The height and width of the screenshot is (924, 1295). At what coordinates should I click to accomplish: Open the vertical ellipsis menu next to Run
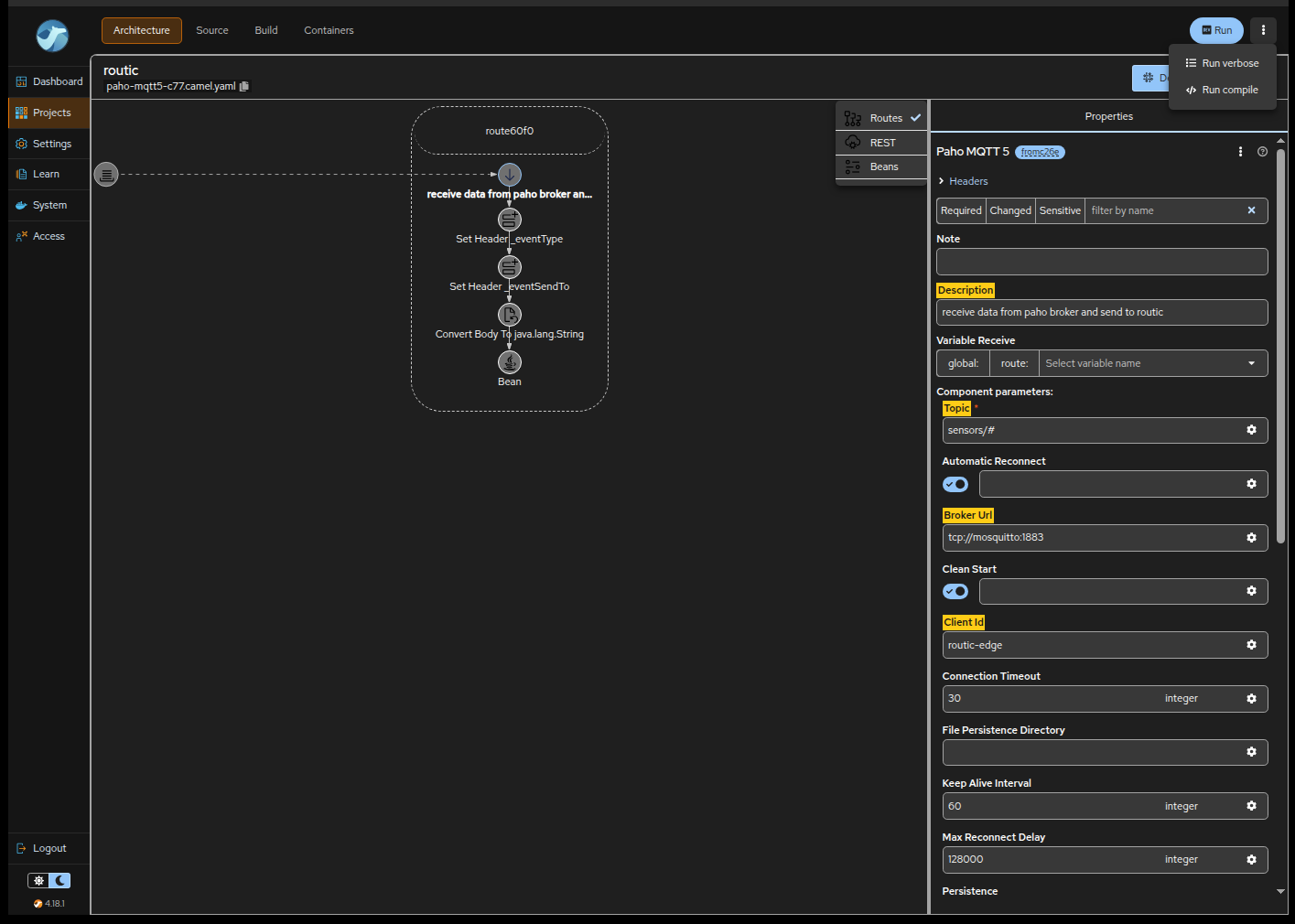pos(1263,30)
